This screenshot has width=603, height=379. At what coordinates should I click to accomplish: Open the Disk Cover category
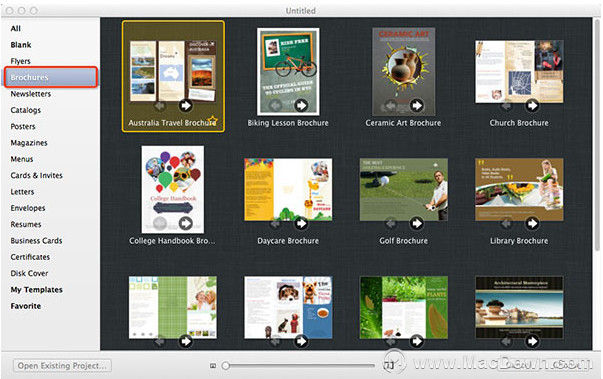pyautogui.click(x=29, y=273)
